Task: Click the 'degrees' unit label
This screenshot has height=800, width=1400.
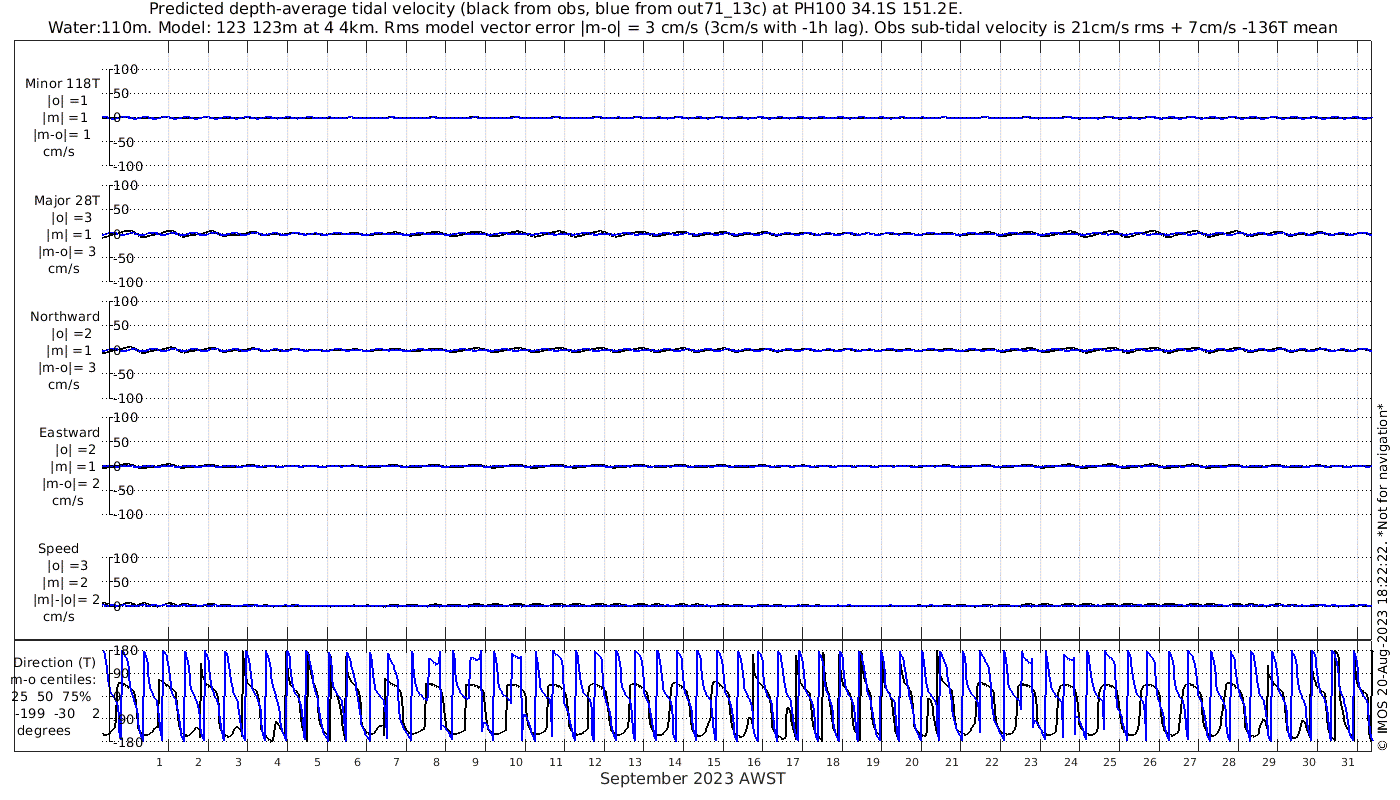Action: click(x=44, y=730)
